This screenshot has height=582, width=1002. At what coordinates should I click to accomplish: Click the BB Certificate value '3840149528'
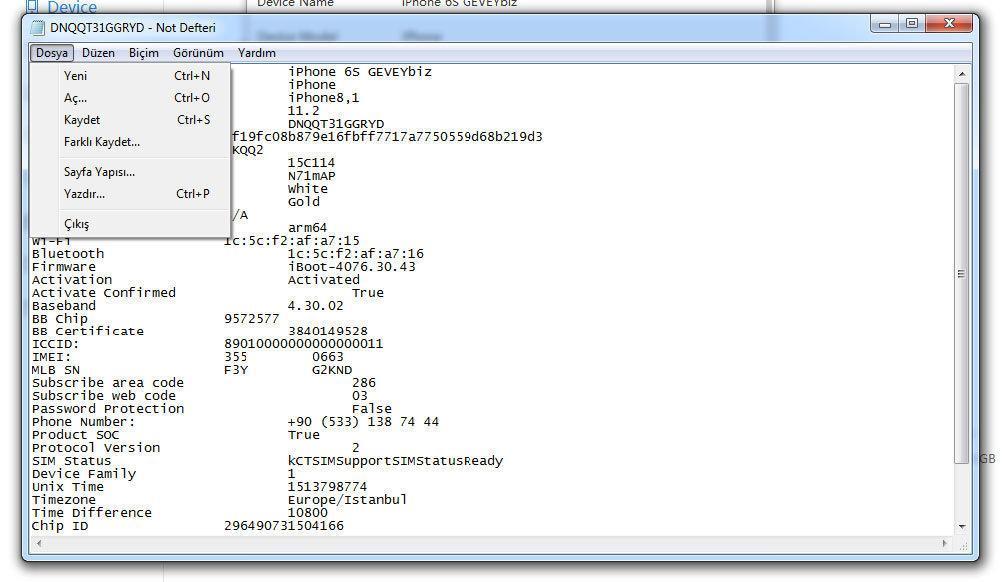coord(328,331)
